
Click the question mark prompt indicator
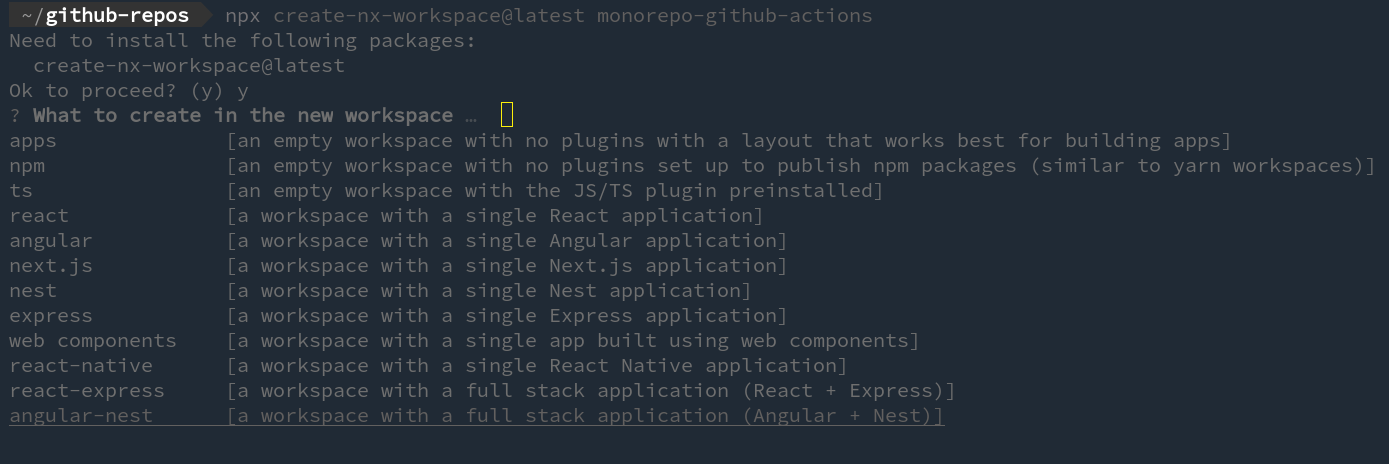15,116
